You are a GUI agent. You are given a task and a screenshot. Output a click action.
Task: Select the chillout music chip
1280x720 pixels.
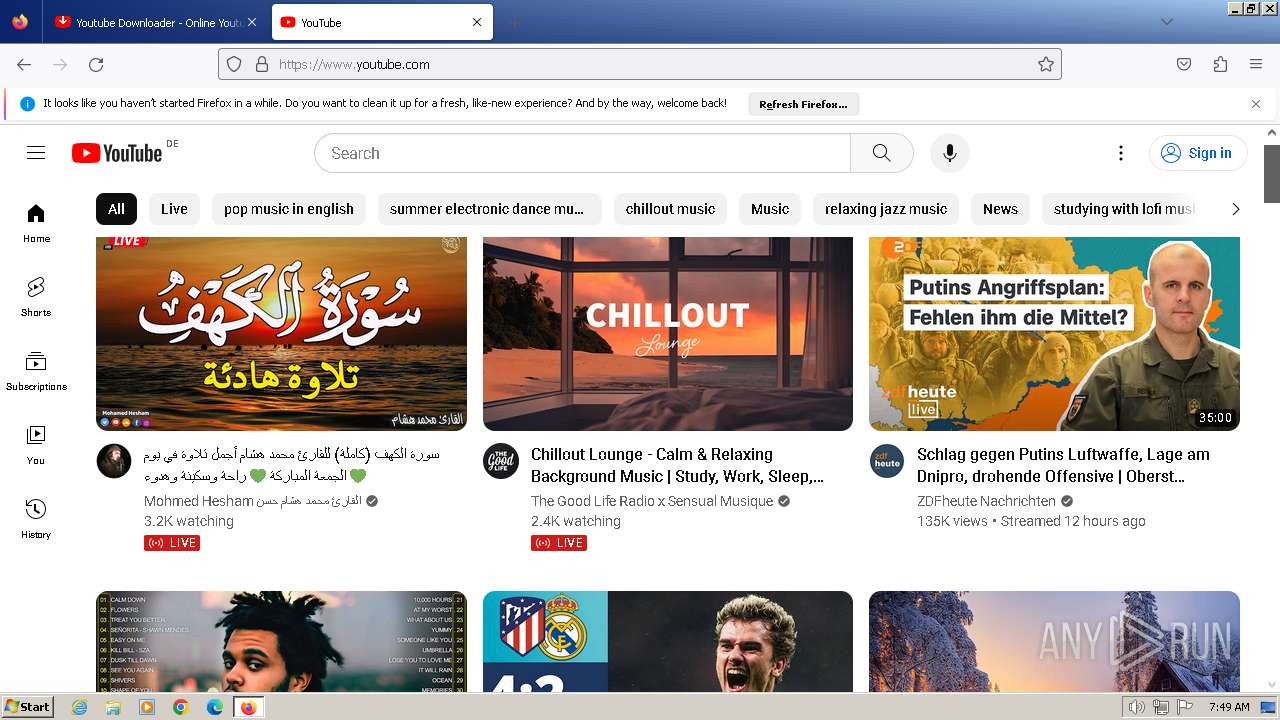click(x=670, y=209)
